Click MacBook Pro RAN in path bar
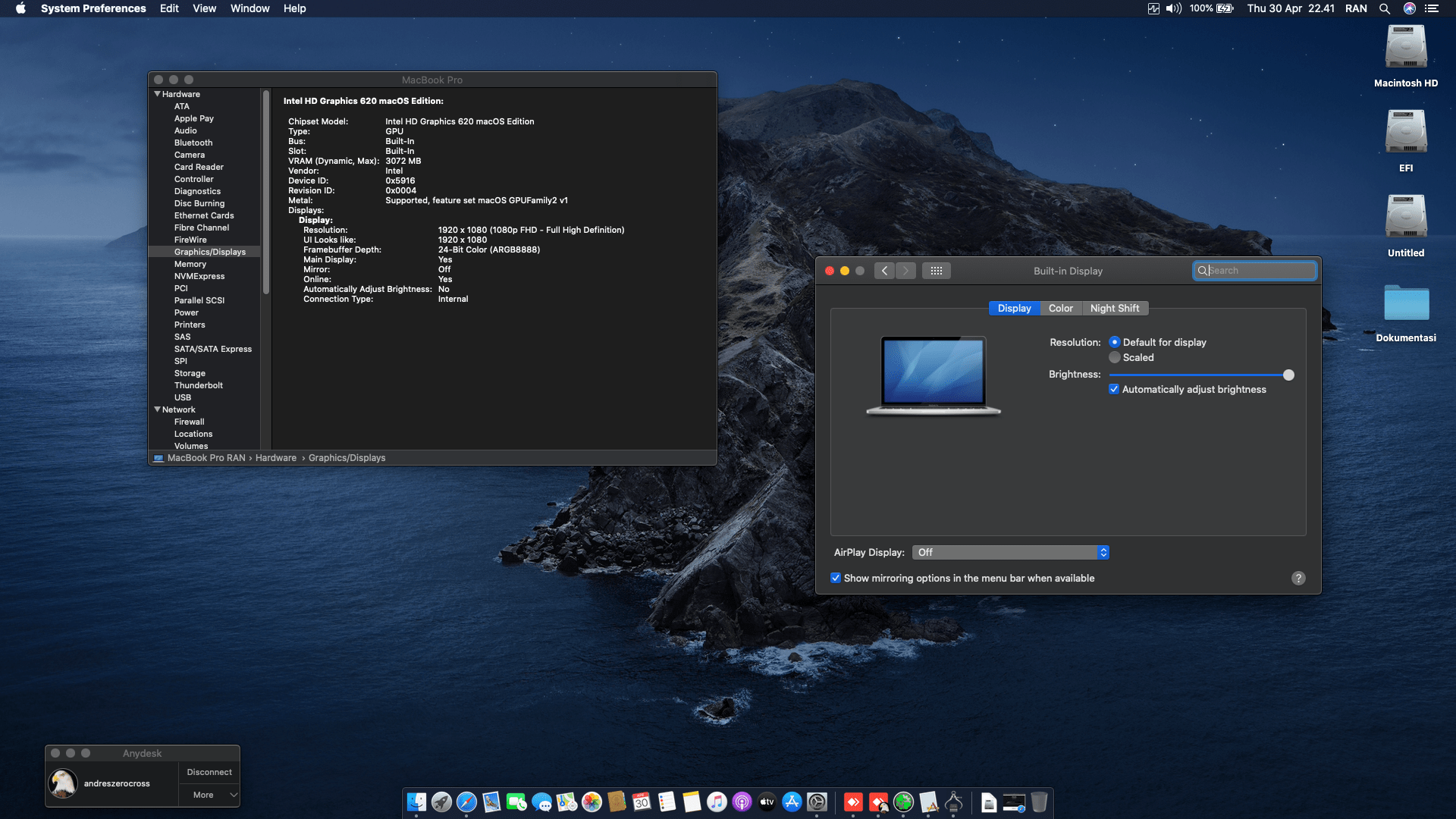 (206, 458)
